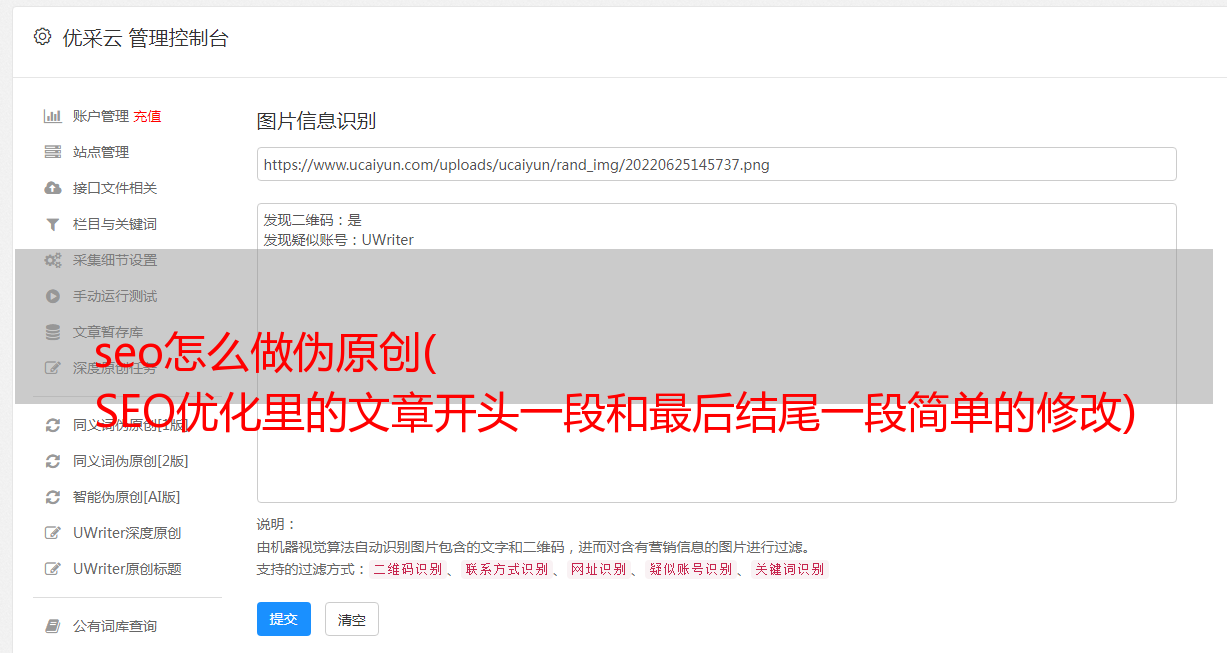Open 账户管理 in the sidebar

(x=101, y=116)
